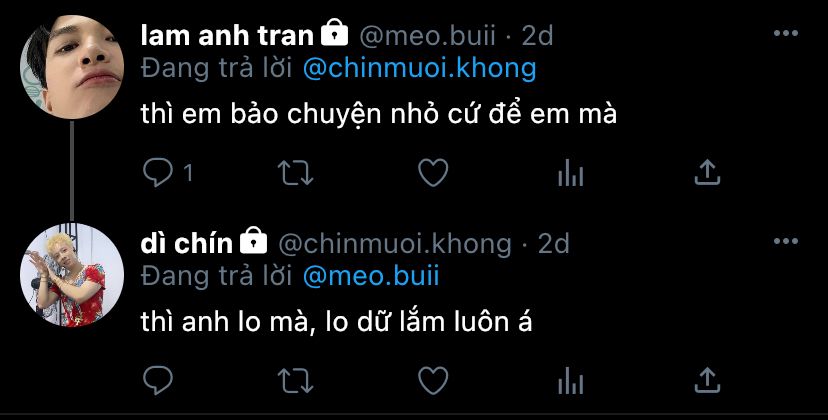This screenshot has height=420, width=828.
Task: Open more options on lam anh tran's tweet
Action: pyautogui.click(x=786, y=33)
